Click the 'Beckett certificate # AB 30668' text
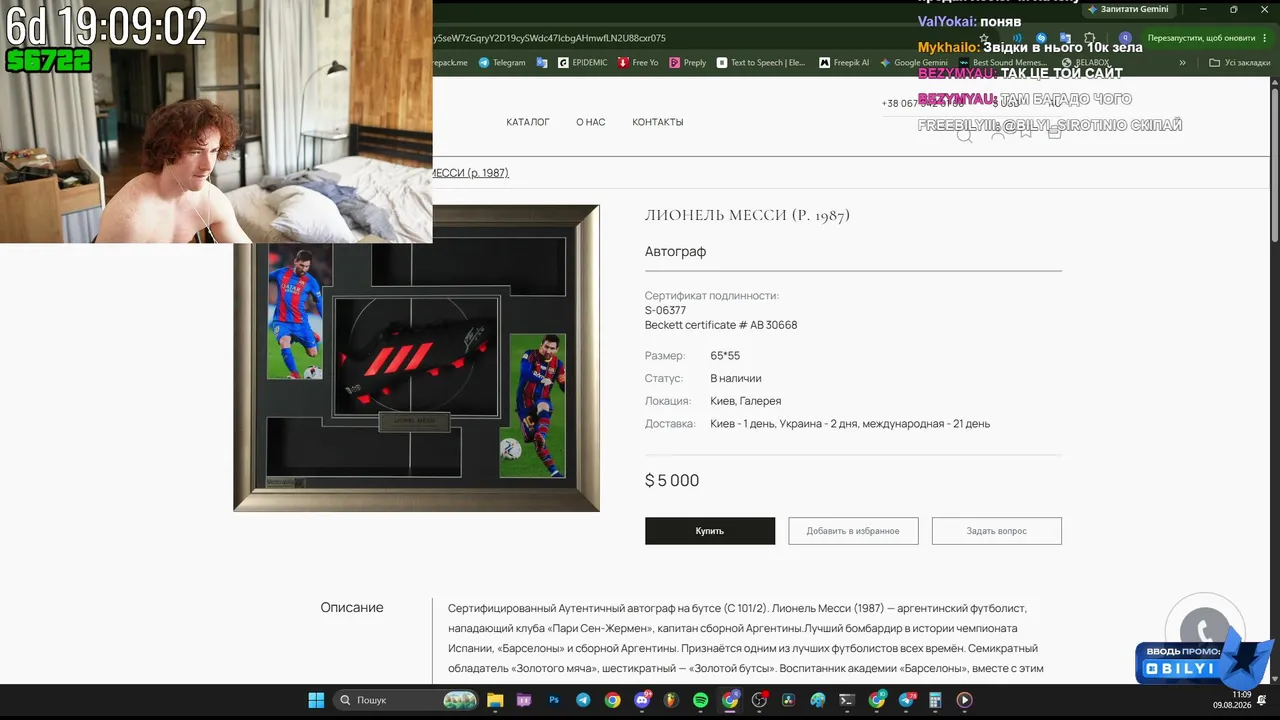This screenshot has width=1280, height=720. (721, 325)
